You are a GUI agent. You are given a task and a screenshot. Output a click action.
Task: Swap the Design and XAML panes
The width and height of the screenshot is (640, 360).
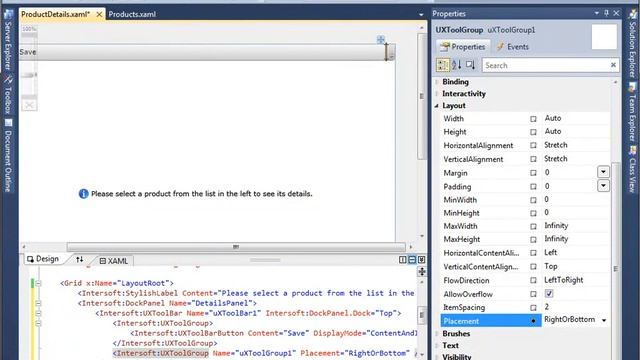click(80, 259)
